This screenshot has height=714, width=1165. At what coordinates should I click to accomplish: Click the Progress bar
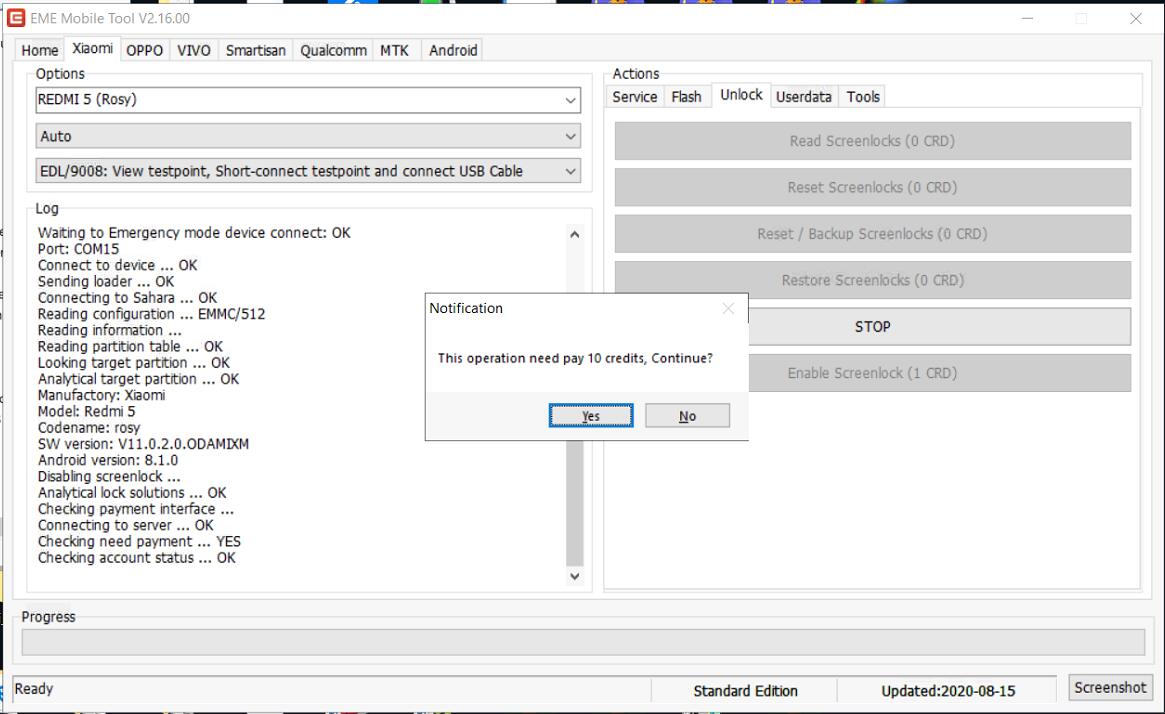[583, 642]
